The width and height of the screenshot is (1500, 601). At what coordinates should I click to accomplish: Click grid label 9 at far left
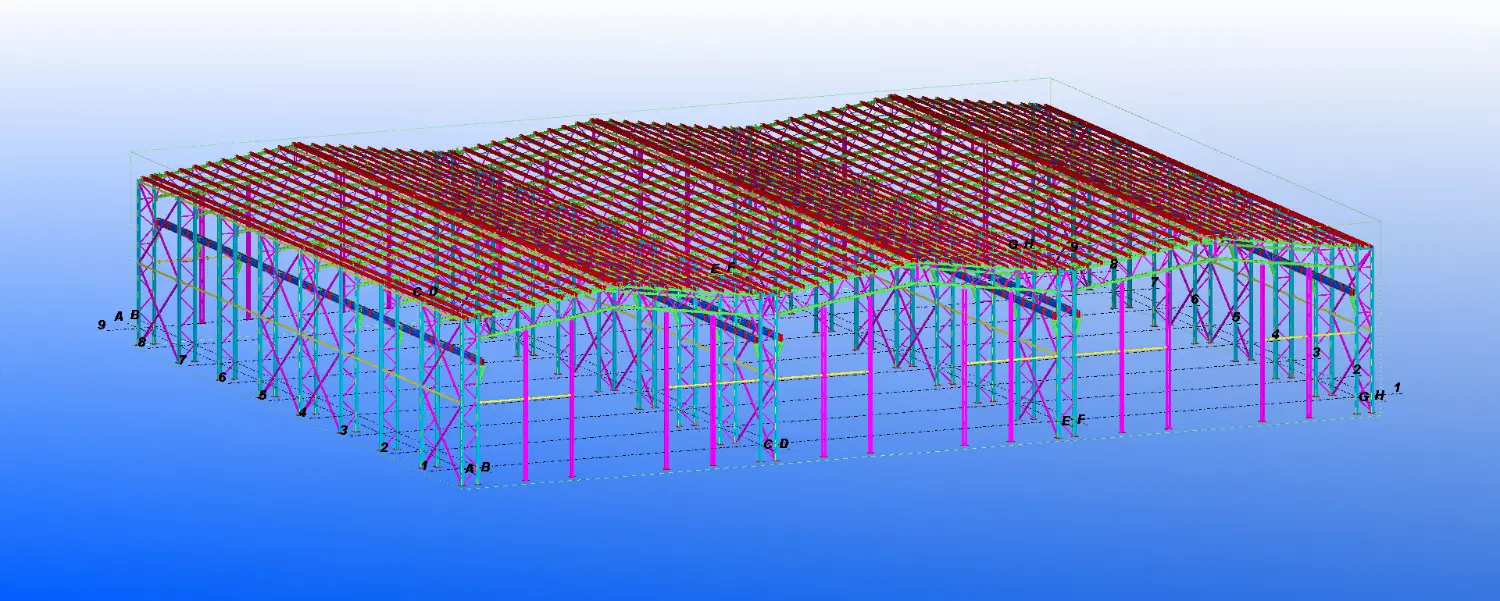pos(101,325)
